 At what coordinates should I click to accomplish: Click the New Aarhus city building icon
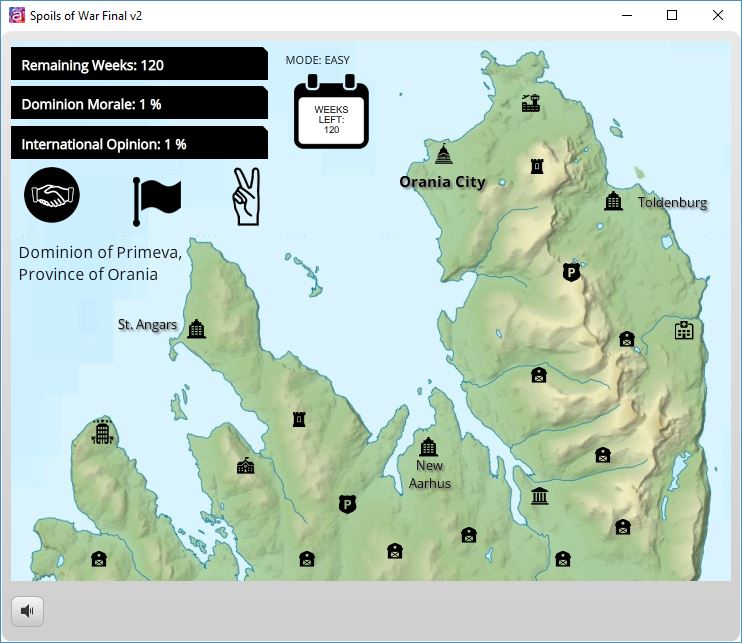(429, 446)
